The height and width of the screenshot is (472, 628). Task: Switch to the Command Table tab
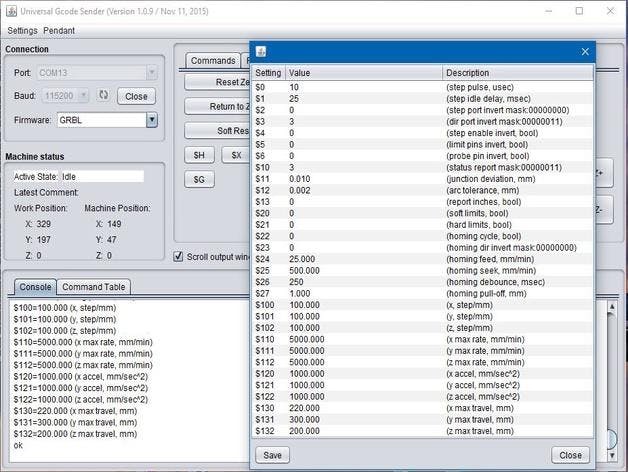94,287
